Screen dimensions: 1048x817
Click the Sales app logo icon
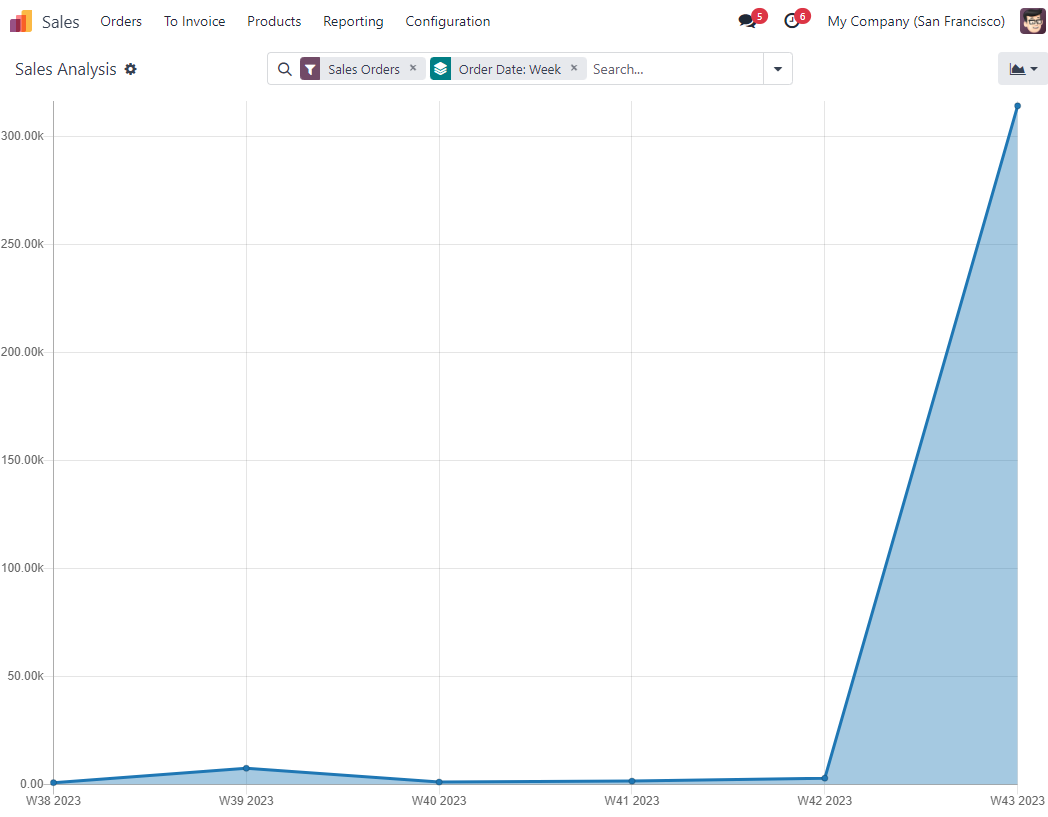tap(21, 21)
